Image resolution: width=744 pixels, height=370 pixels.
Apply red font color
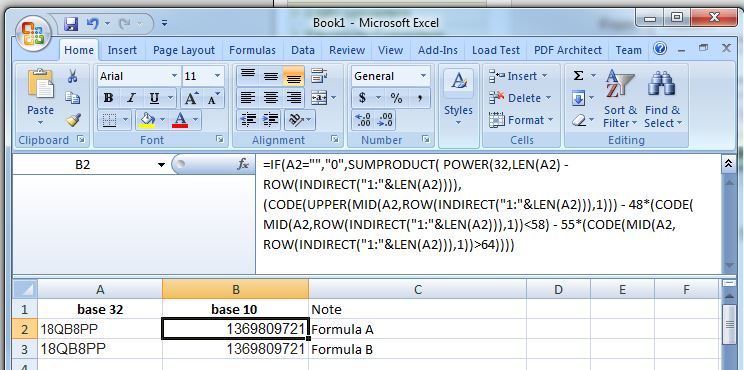coord(180,120)
